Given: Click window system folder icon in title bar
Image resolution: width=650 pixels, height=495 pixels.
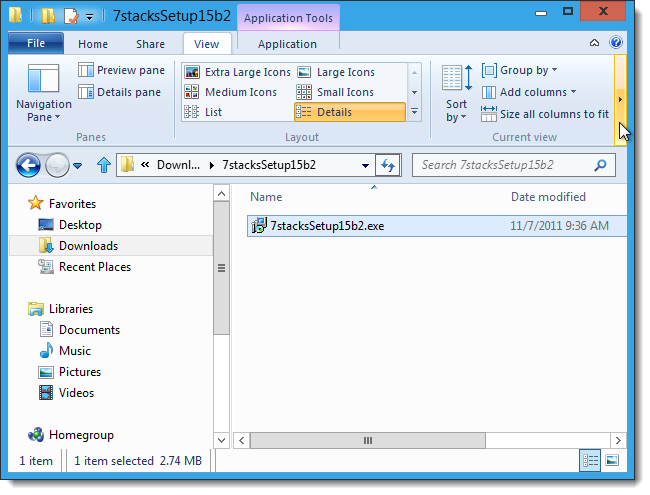Looking at the screenshot, I should pos(15,14).
